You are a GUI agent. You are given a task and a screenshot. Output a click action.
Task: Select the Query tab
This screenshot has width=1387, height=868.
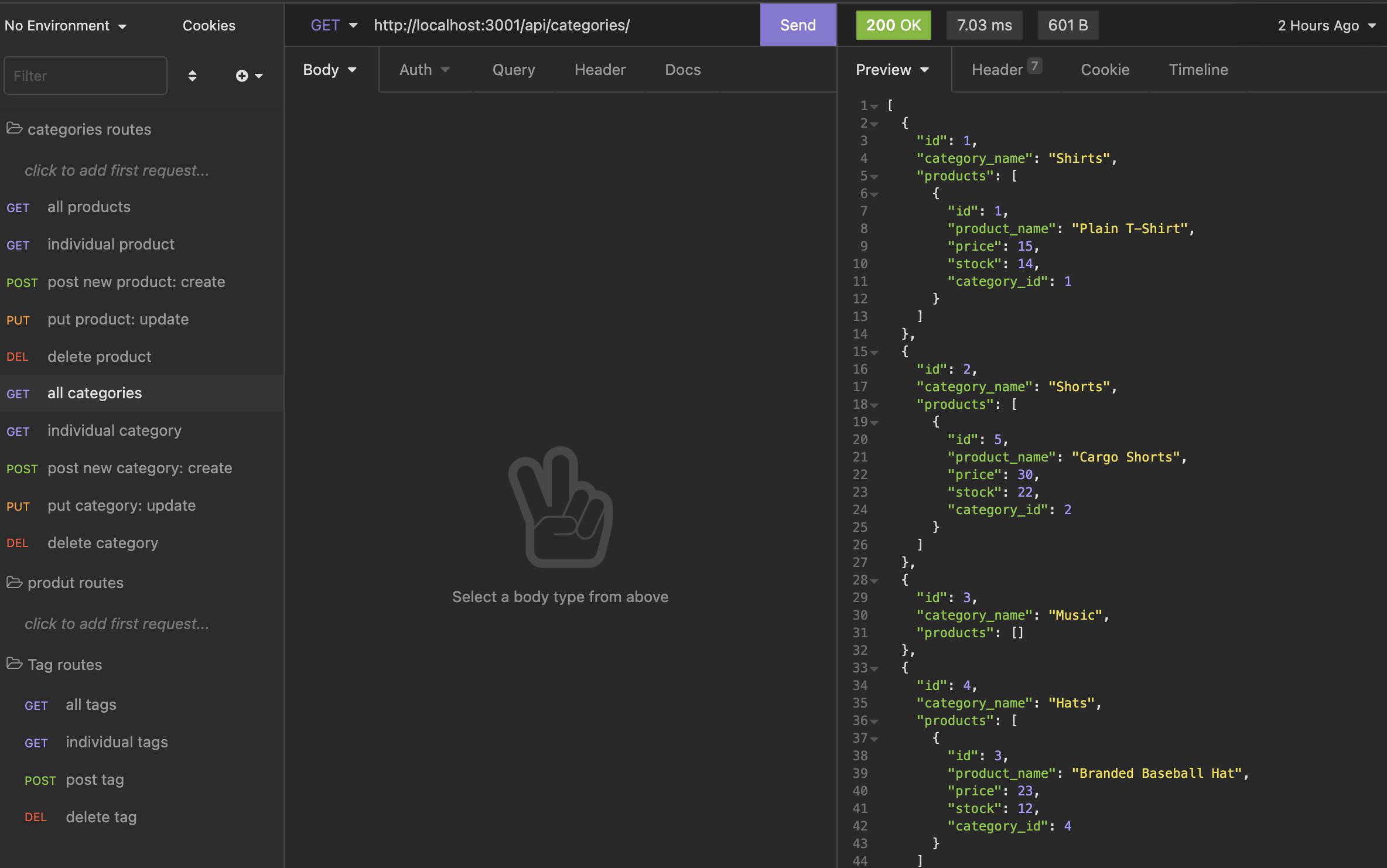point(513,69)
